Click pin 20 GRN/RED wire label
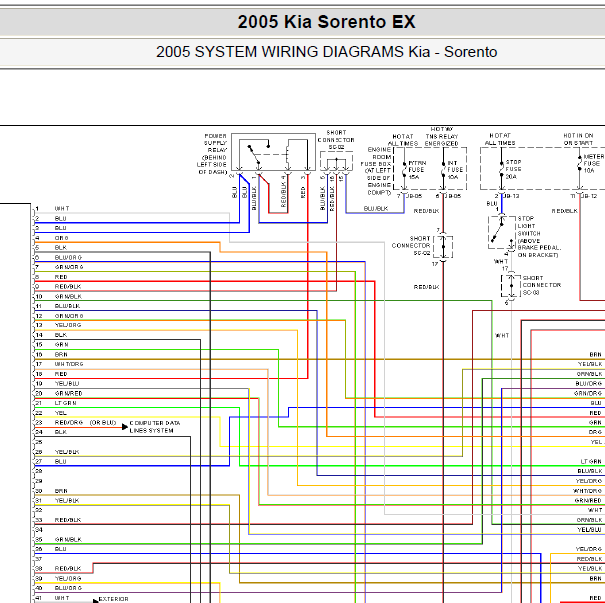The width and height of the screenshot is (605, 603). click(69, 394)
